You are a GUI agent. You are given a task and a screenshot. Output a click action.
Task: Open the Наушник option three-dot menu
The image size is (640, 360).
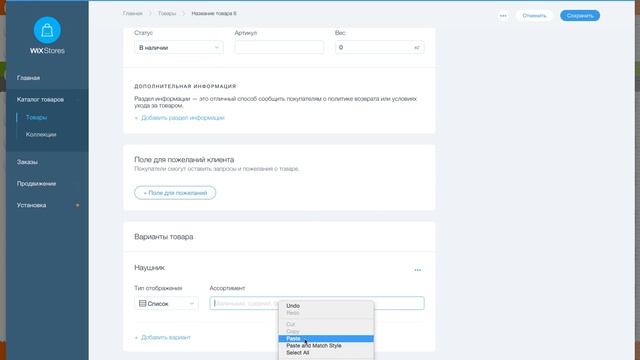417,270
